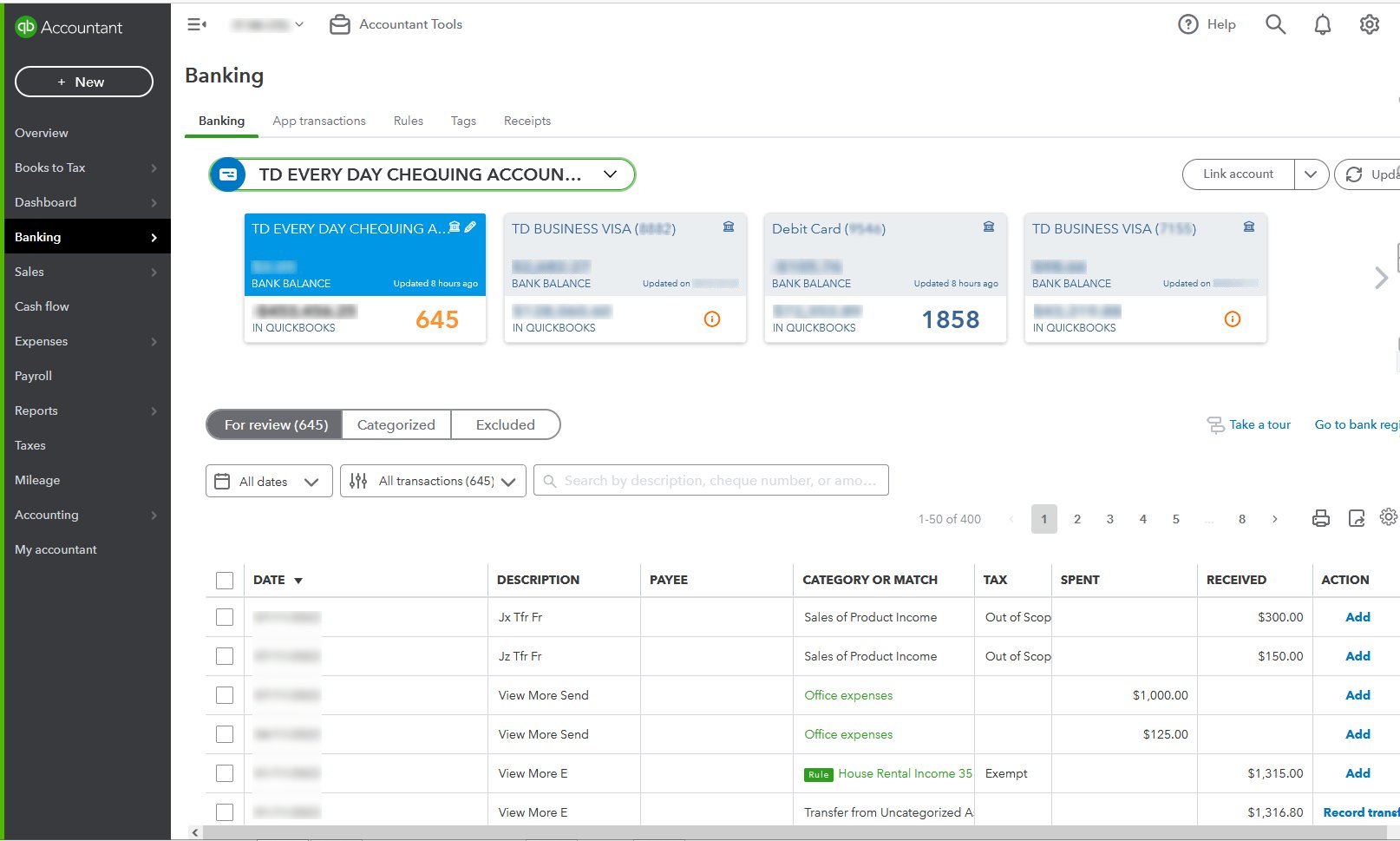This screenshot has height=841, width=1400.
Task: Open the notifications bell
Action: coord(1322,24)
